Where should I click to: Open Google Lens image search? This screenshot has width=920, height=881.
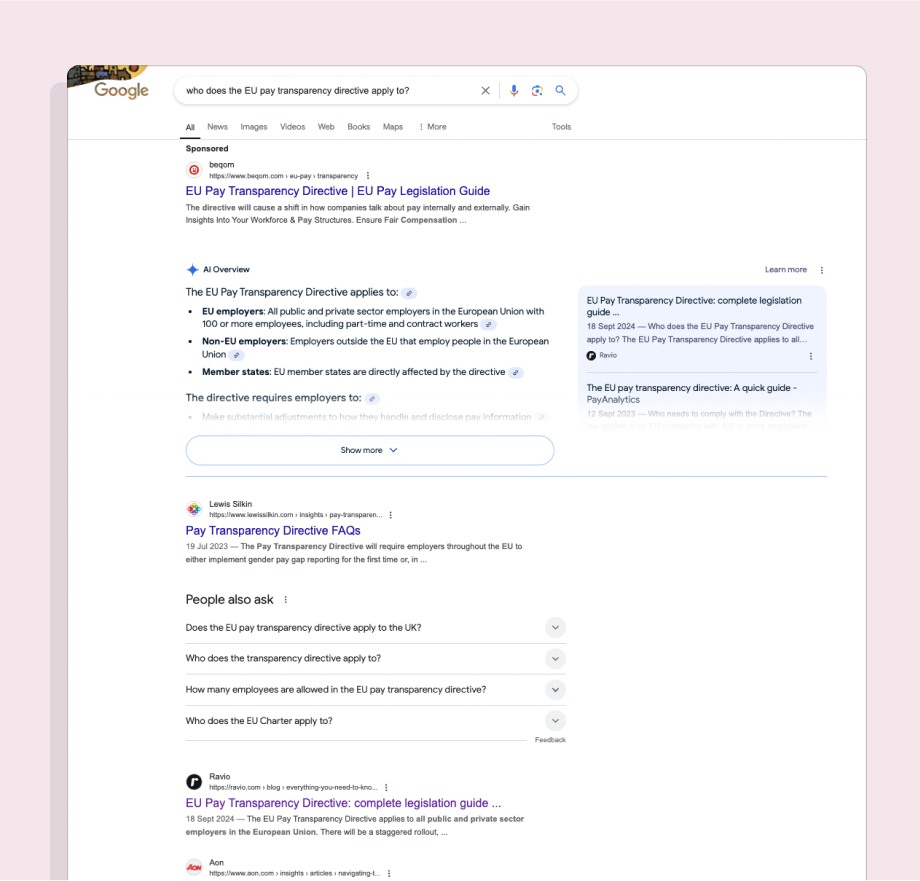[x=537, y=90]
